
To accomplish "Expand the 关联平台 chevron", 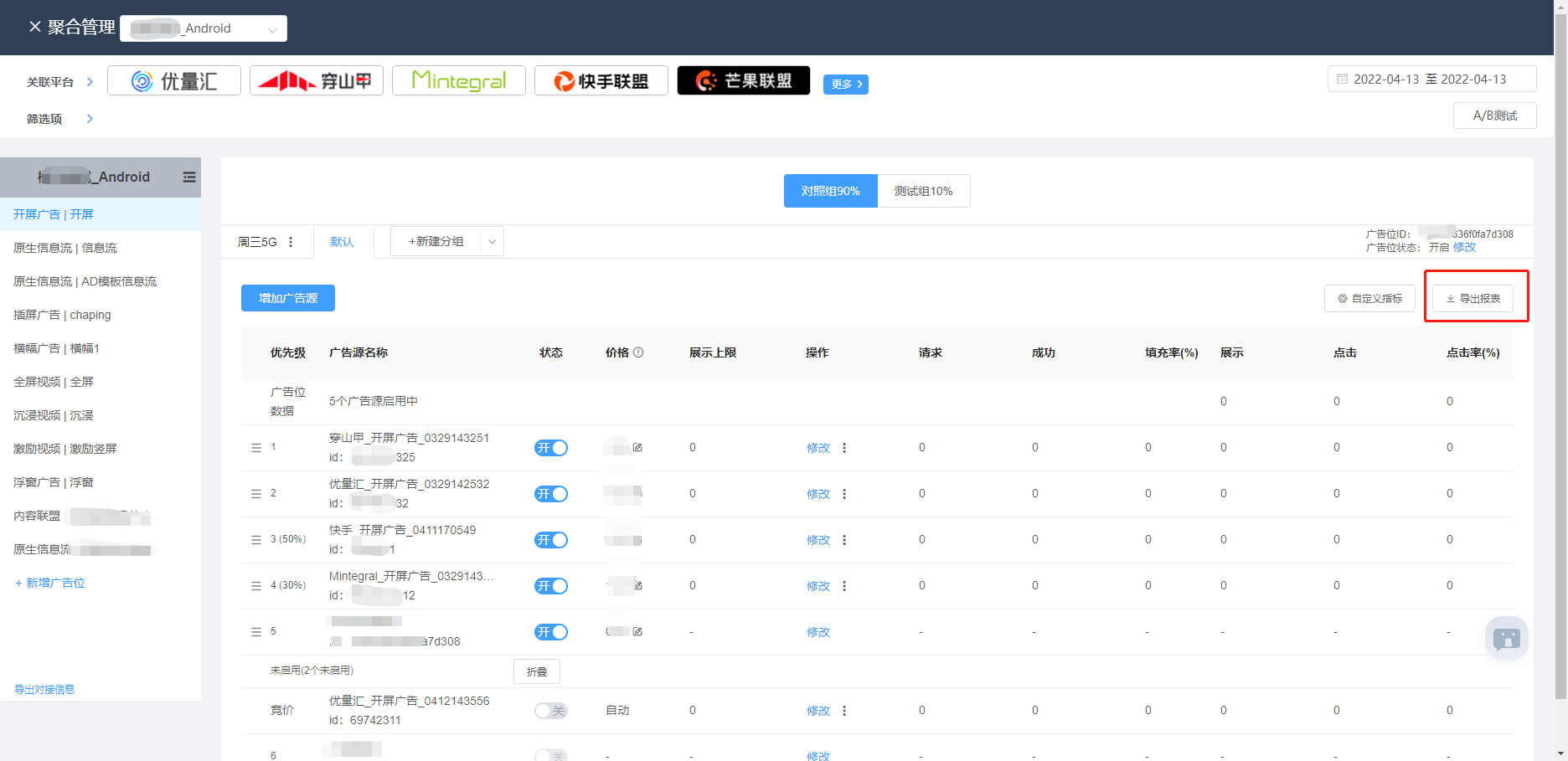I will 90,82.
